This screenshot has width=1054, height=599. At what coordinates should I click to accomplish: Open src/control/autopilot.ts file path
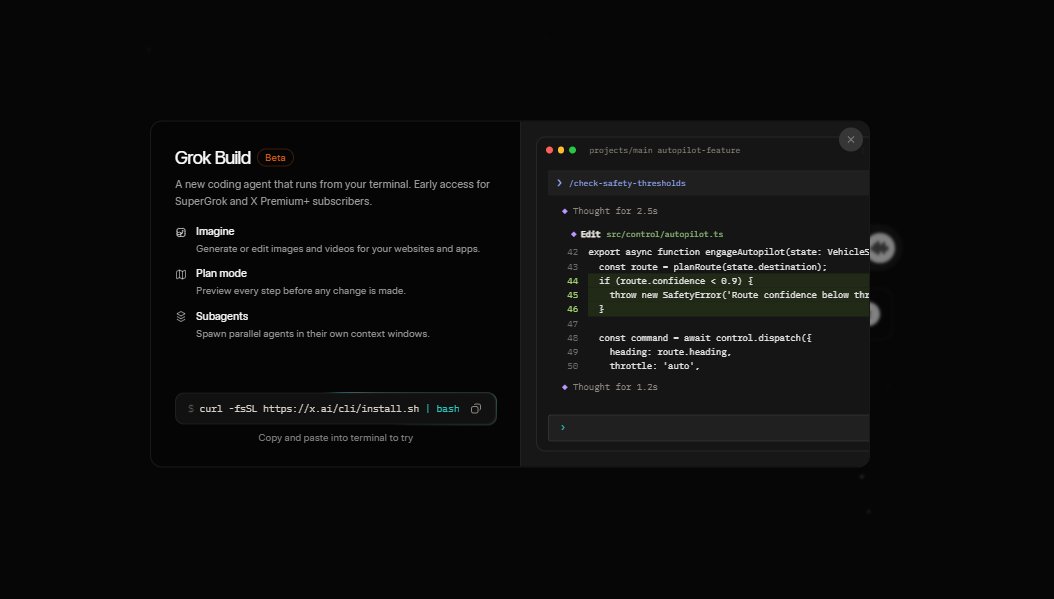665,234
